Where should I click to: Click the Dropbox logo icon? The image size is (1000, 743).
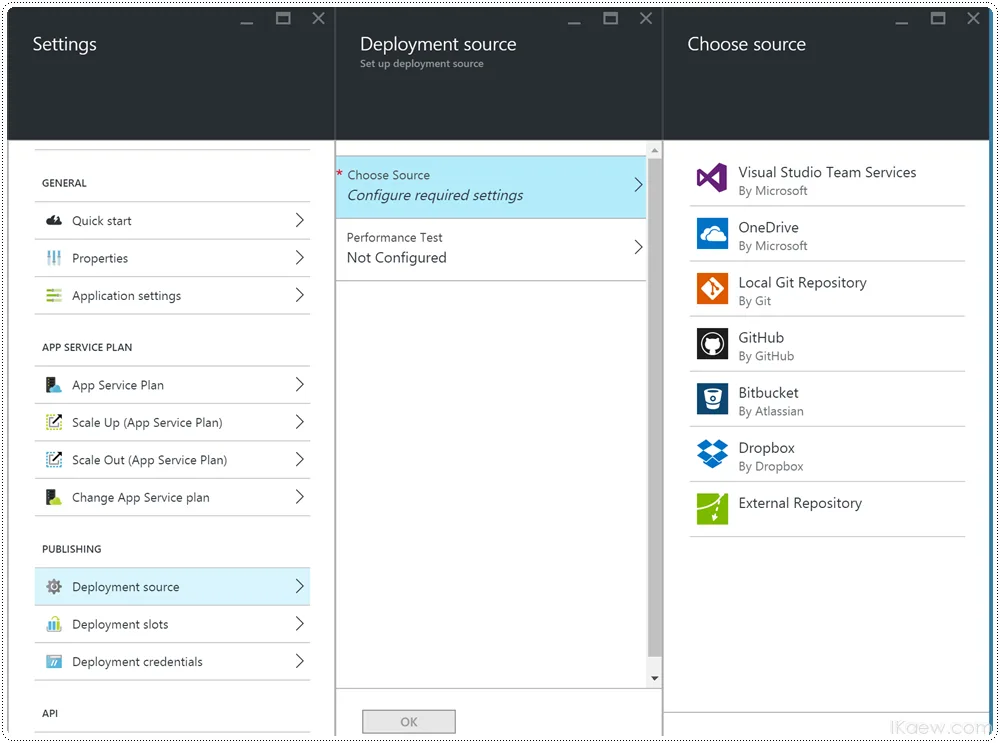(712, 454)
